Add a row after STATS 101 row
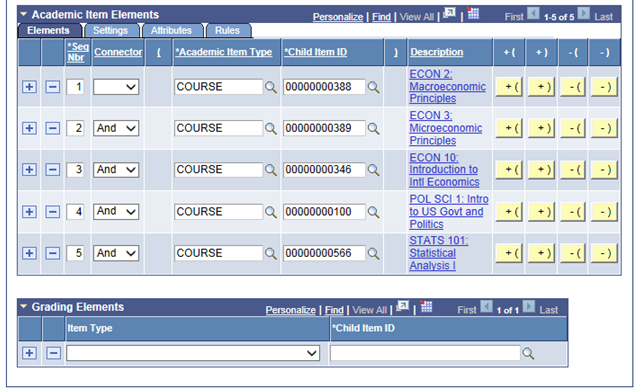Image resolution: width=639 pixels, height=392 pixels. [29, 253]
